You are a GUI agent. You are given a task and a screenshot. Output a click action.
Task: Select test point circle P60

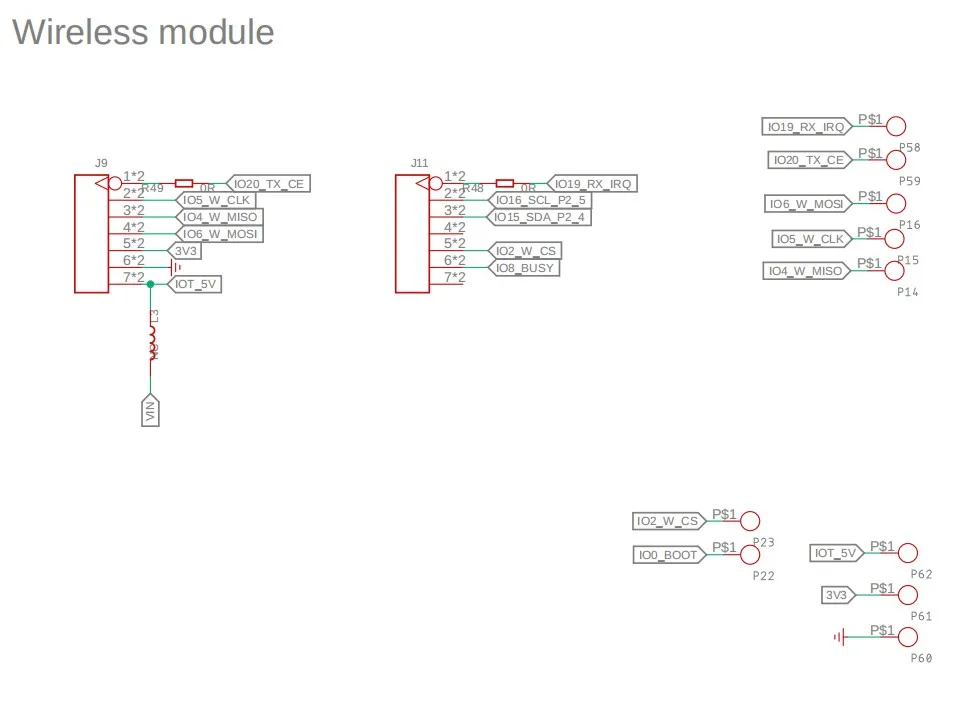pyautogui.click(x=907, y=637)
